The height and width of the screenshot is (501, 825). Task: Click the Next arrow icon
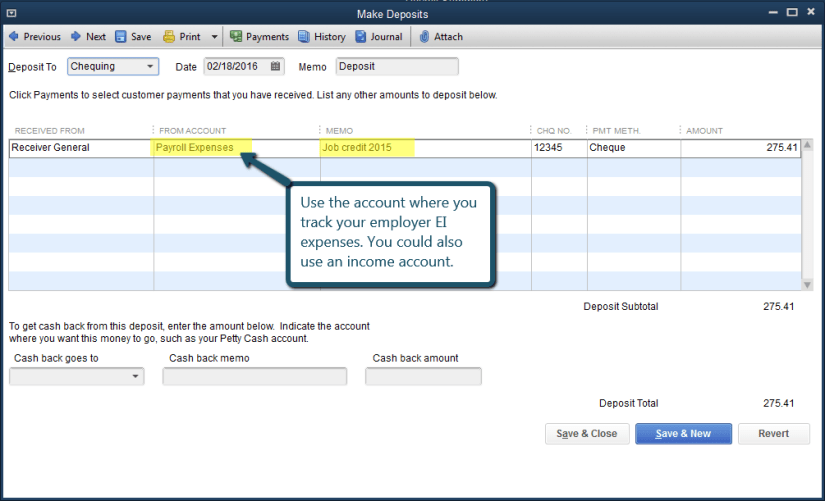coord(76,37)
